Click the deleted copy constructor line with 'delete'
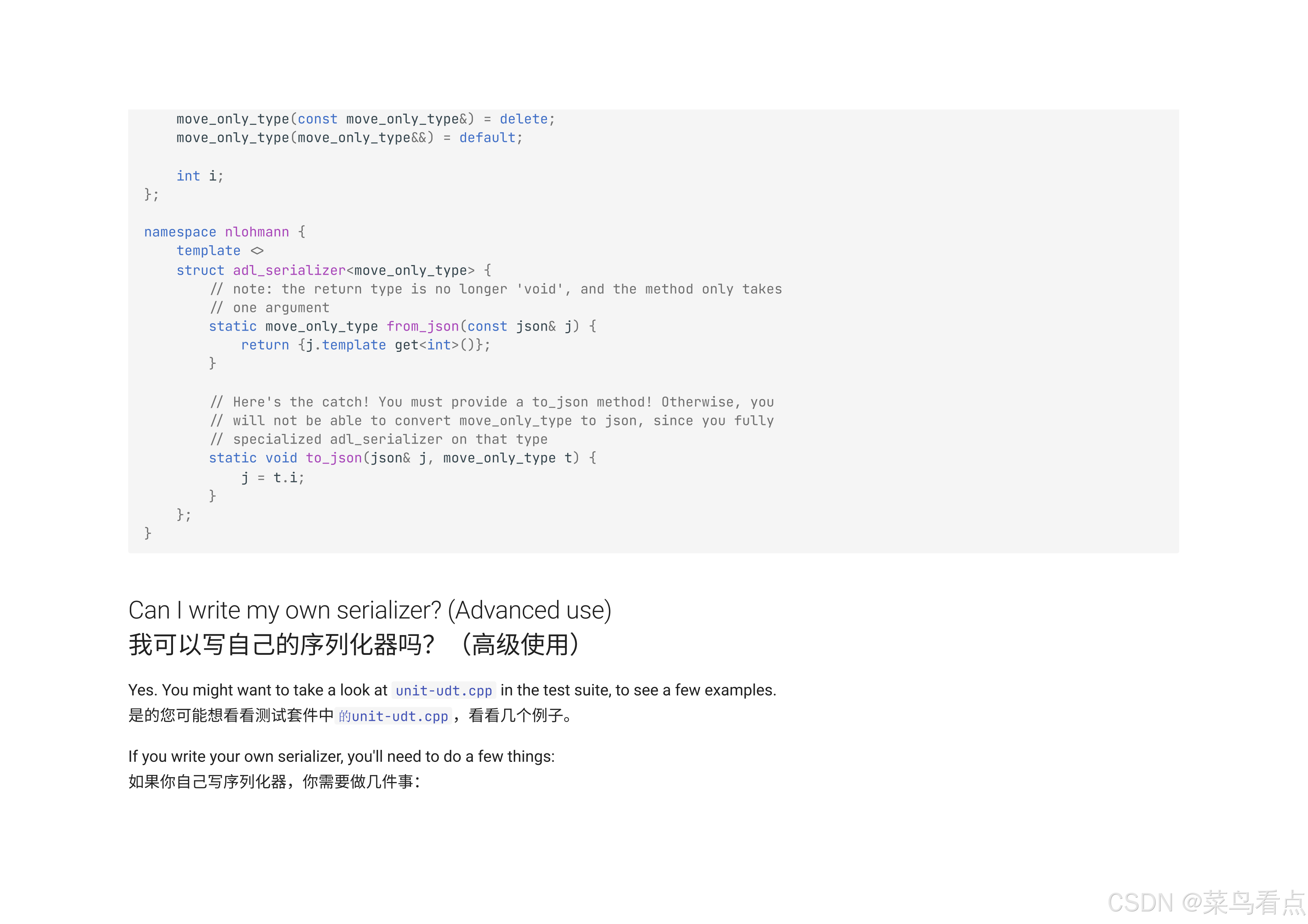1308x924 pixels. point(365,120)
